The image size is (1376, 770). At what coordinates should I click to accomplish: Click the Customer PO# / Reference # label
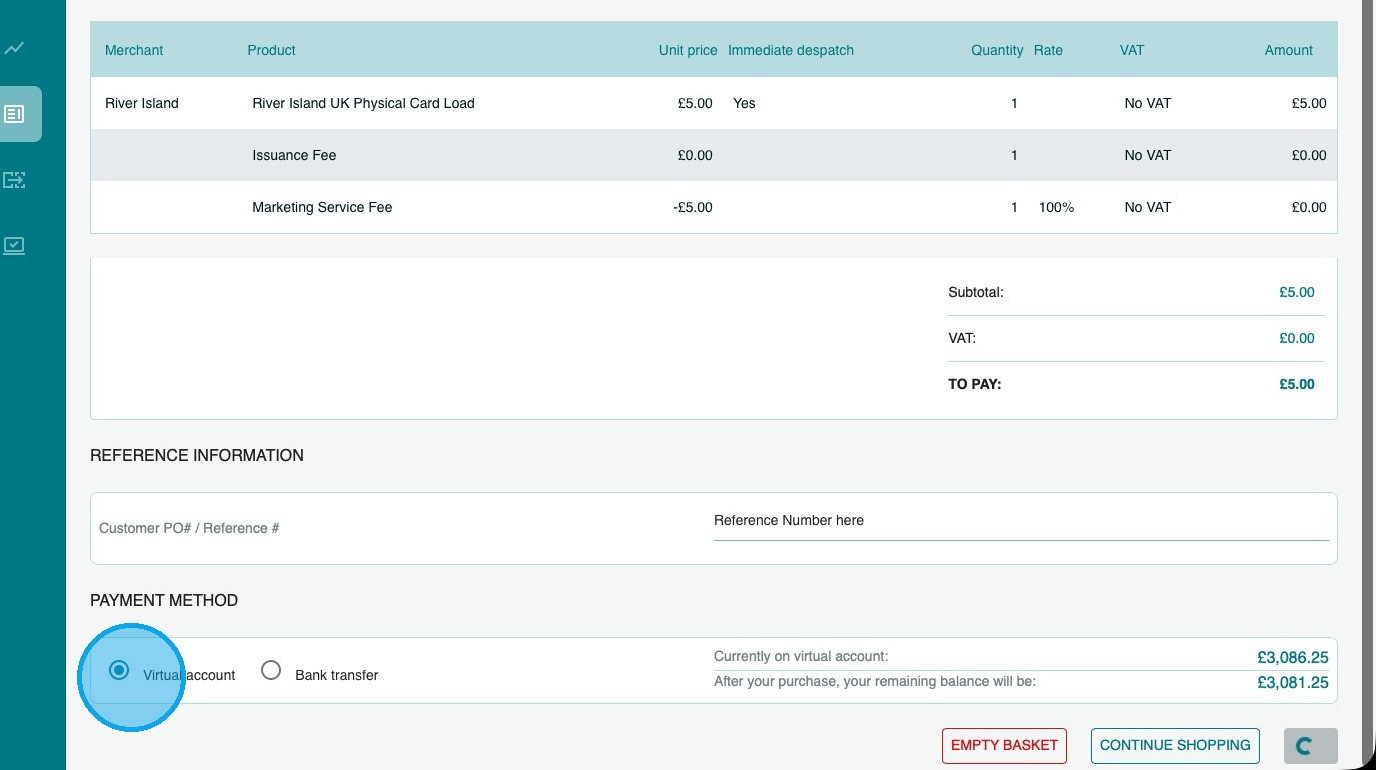tap(189, 528)
